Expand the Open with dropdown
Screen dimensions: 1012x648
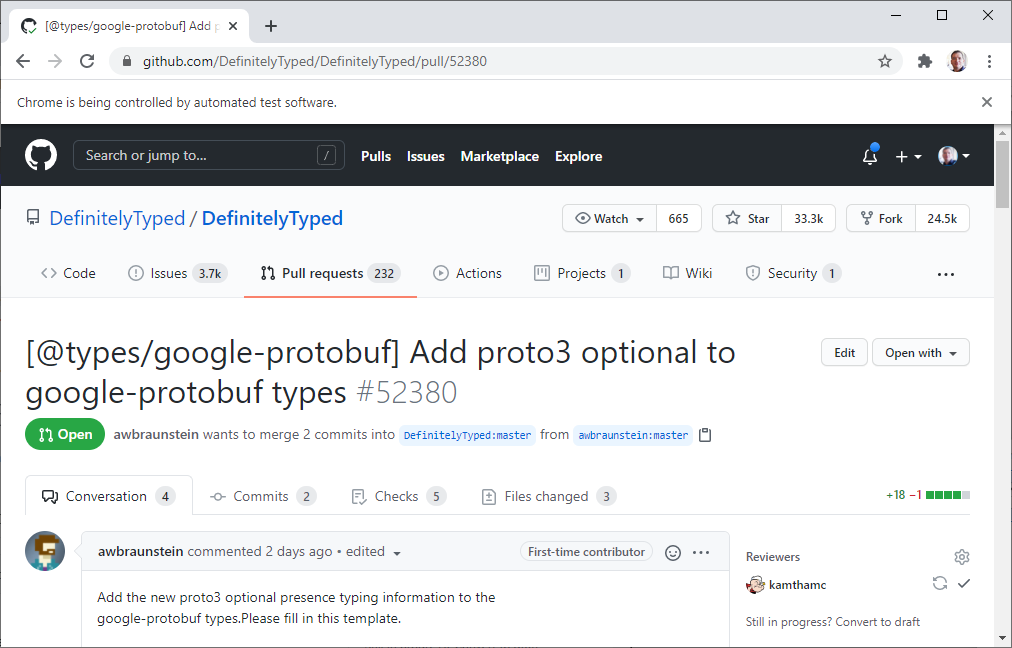click(920, 352)
